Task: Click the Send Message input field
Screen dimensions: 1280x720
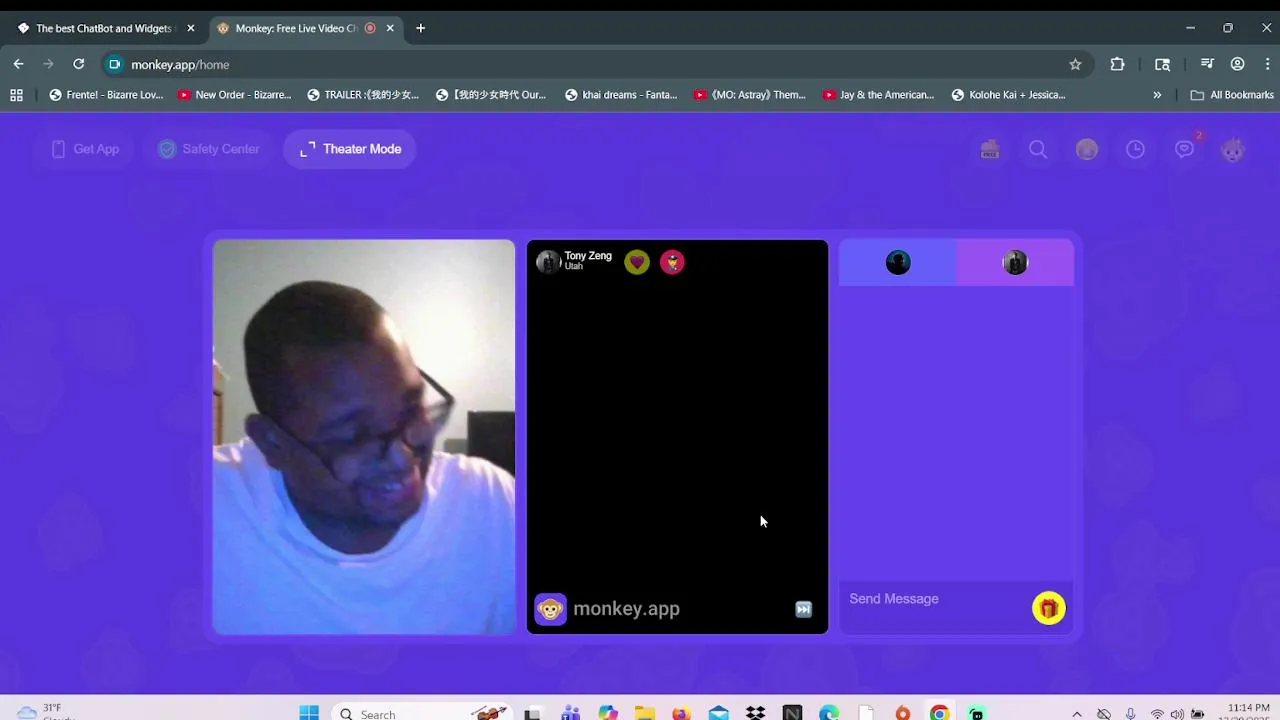Action: tap(935, 599)
